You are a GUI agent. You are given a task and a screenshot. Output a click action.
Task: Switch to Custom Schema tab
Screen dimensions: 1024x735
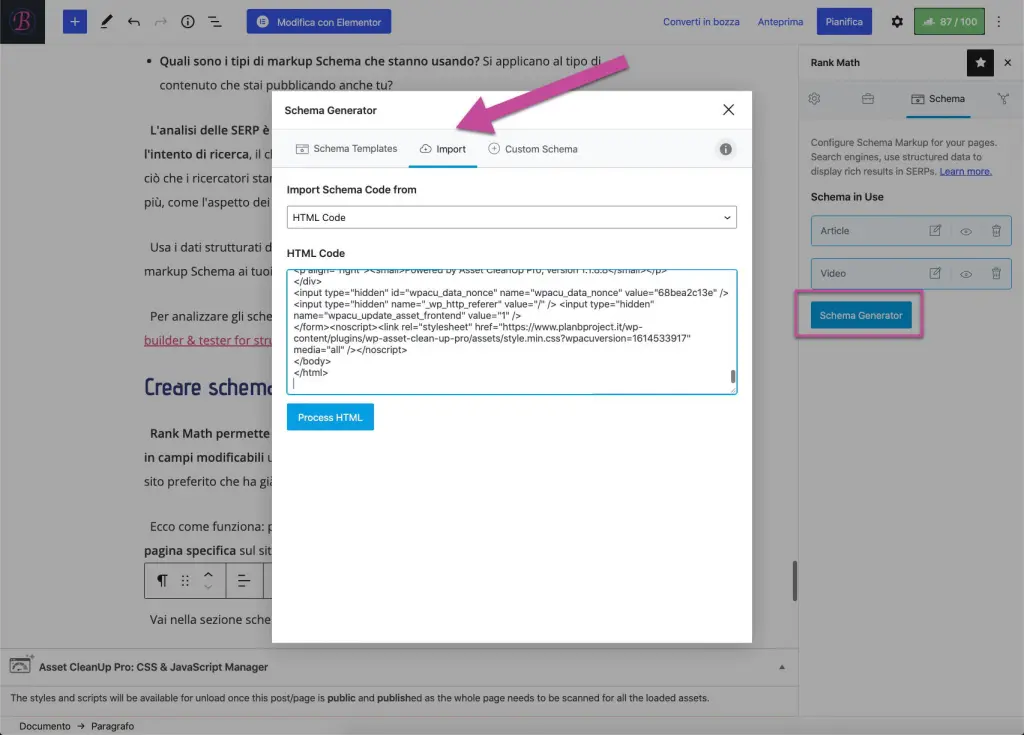[x=533, y=148]
